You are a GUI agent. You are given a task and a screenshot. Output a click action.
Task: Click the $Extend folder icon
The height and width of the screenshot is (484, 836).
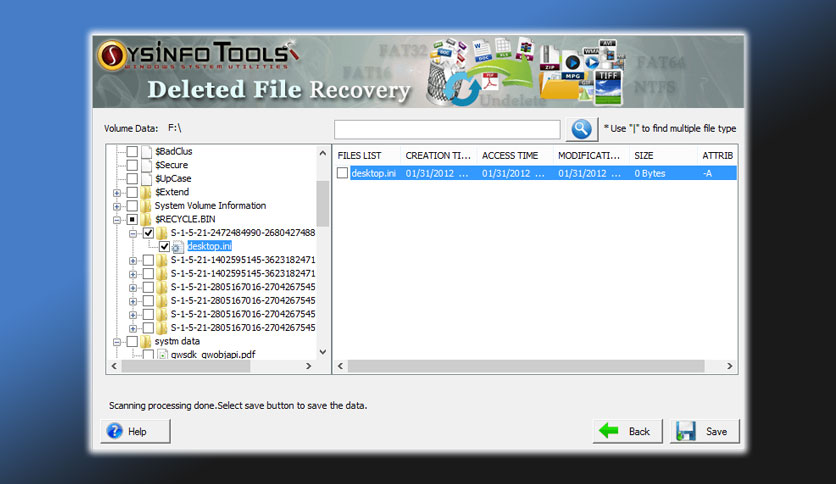[146, 192]
